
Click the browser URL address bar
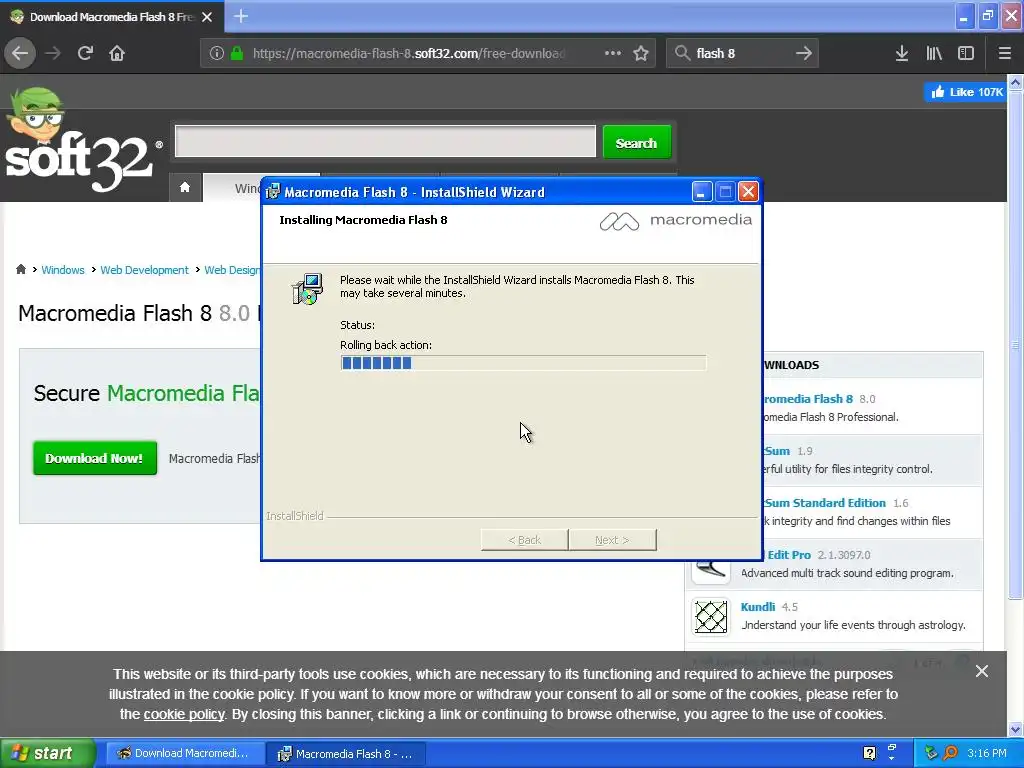[x=408, y=54]
